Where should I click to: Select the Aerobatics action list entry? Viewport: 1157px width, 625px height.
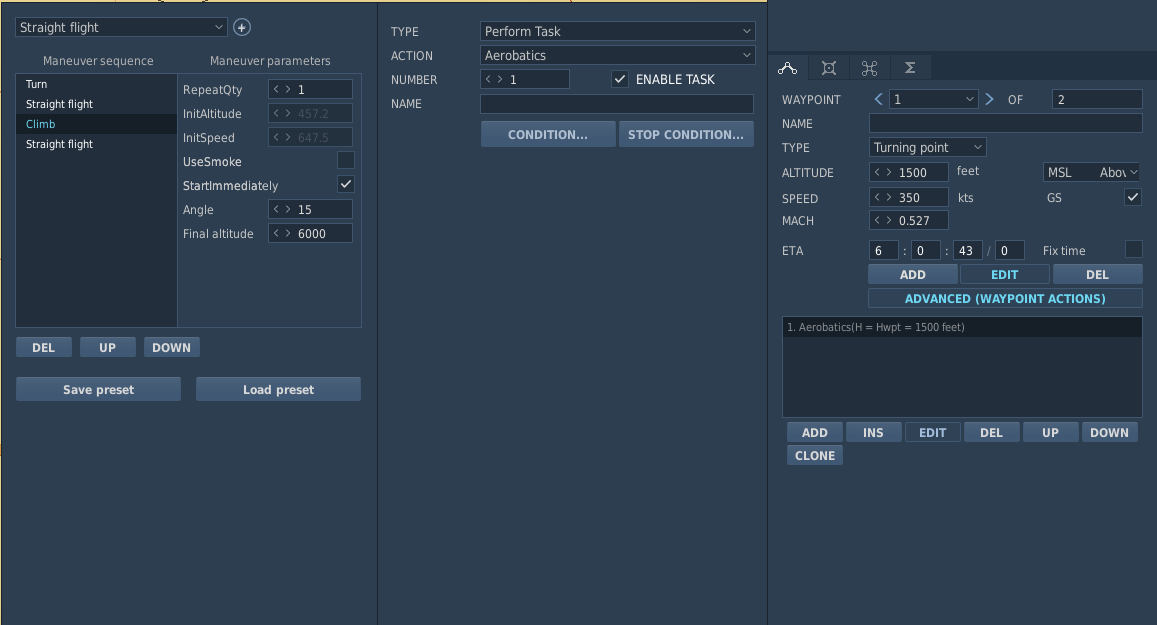point(962,327)
